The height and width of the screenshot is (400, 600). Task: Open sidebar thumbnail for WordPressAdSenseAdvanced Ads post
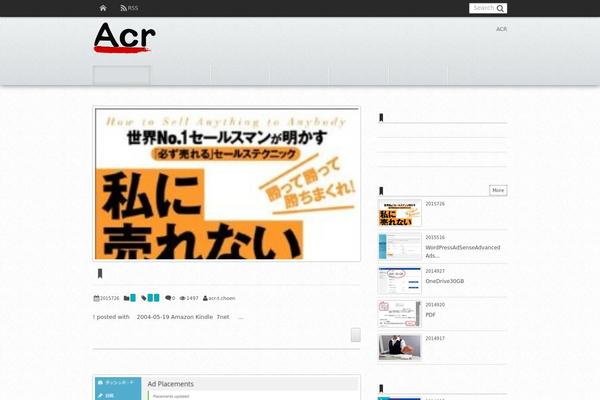tap(399, 247)
